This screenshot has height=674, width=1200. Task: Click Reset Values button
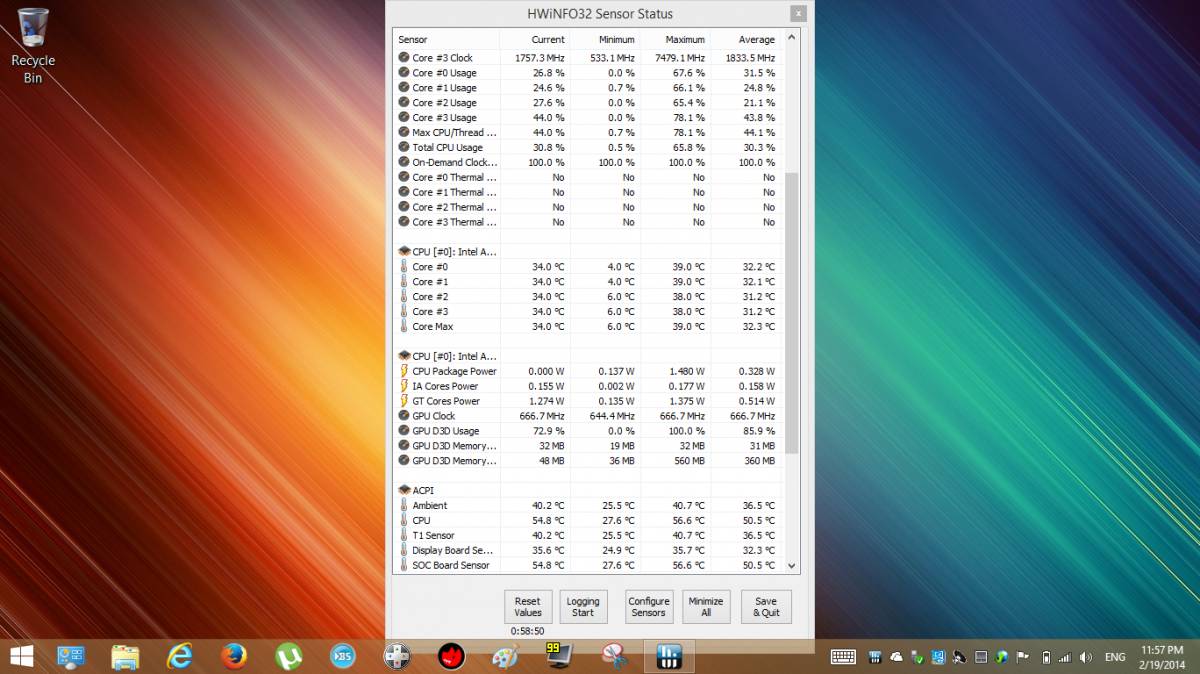click(528, 607)
